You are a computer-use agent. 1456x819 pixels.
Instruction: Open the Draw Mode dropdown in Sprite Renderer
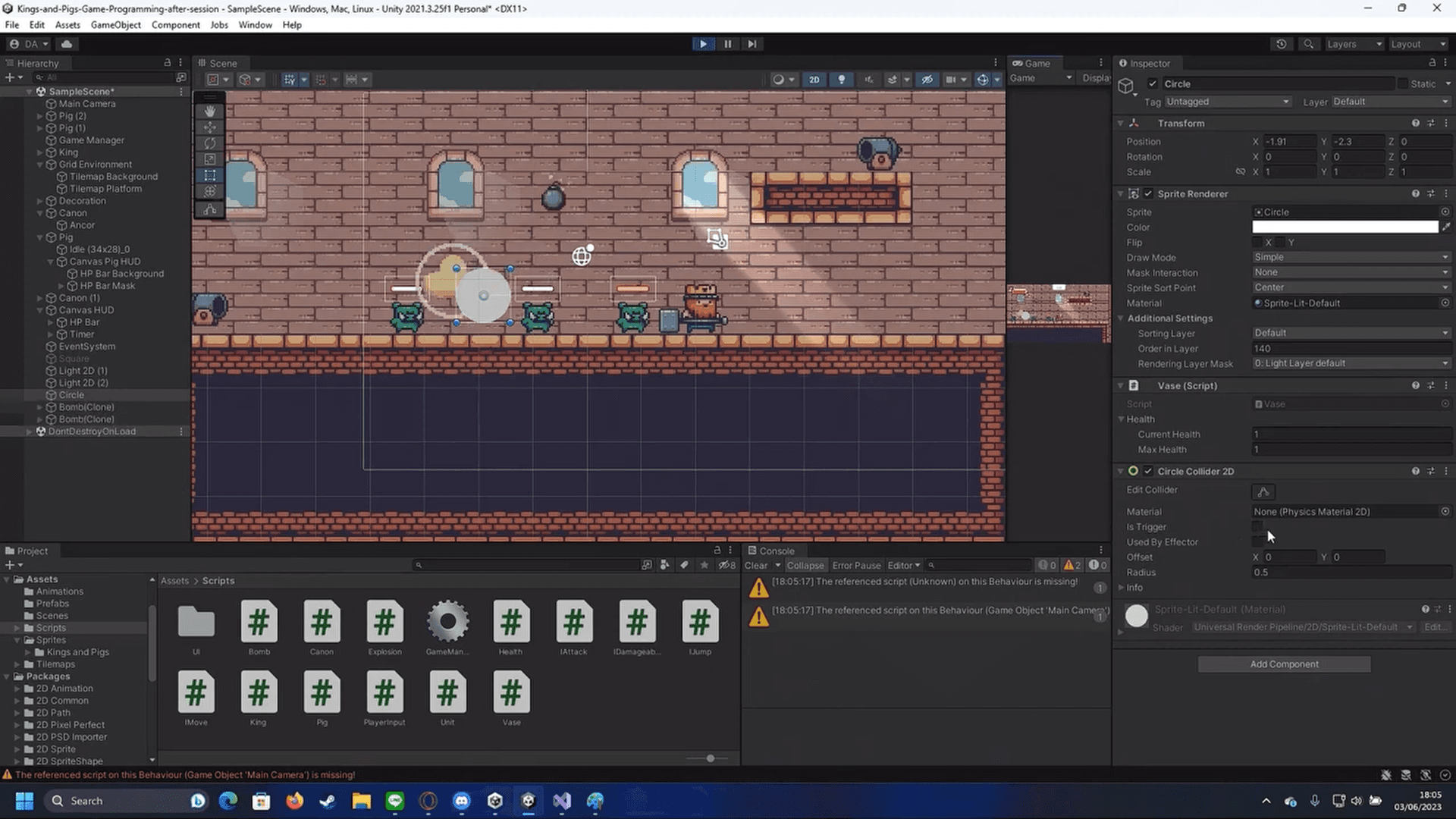click(x=1350, y=257)
